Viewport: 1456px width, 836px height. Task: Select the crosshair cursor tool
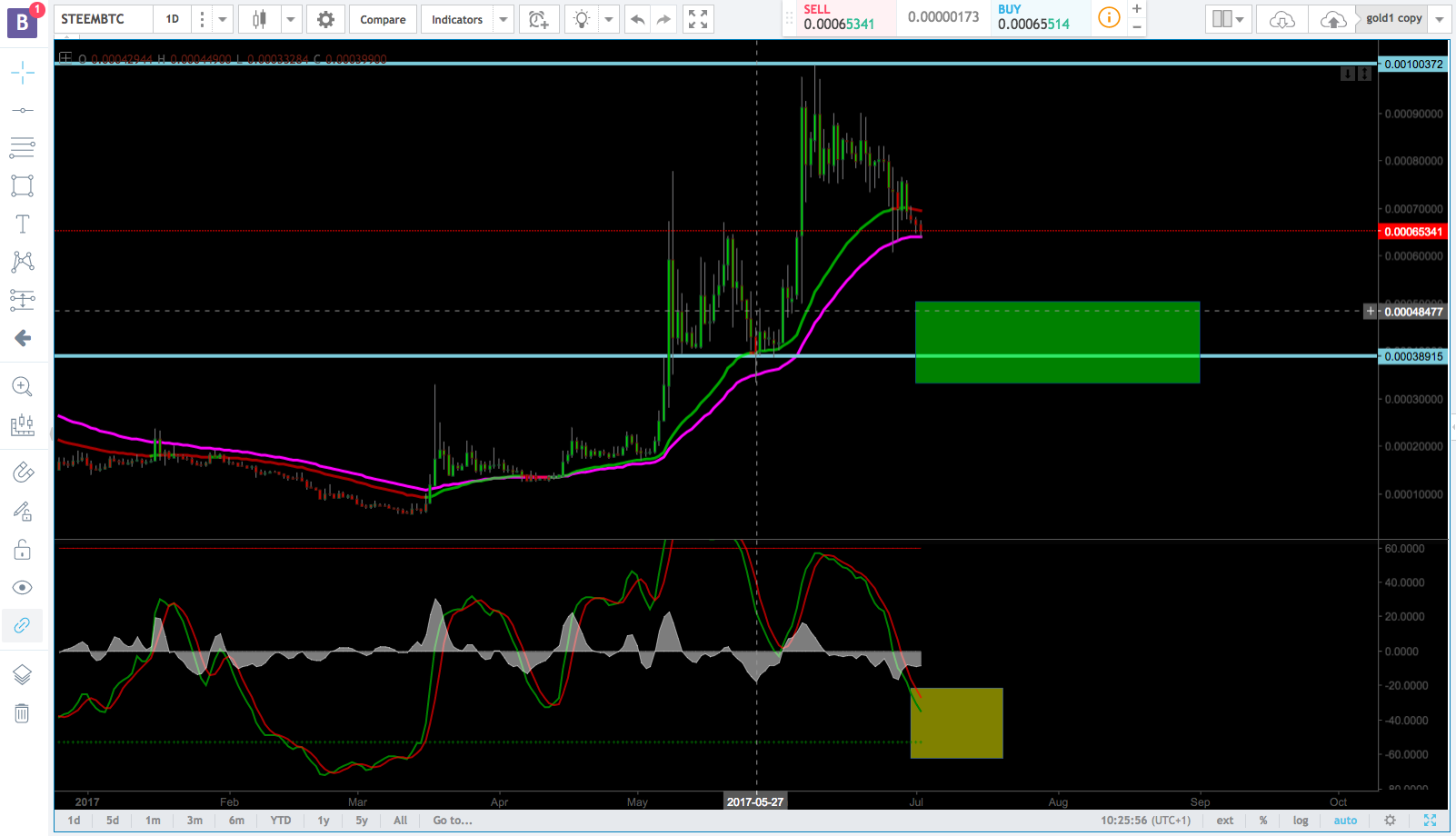pyautogui.click(x=23, y=72)
